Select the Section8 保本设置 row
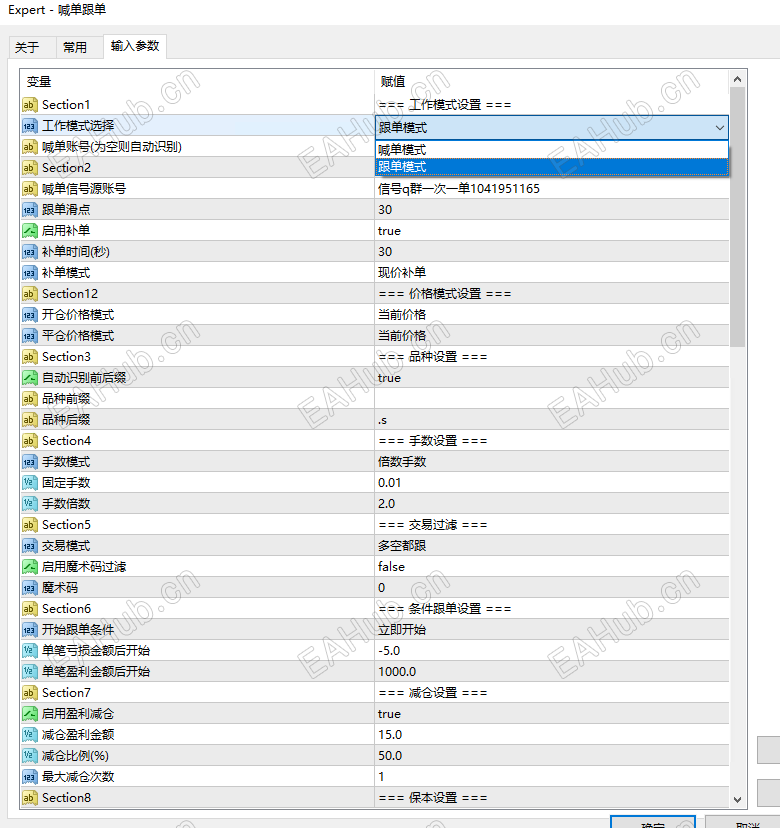Screen dimensions: 780x828 [x=375, y=797]
